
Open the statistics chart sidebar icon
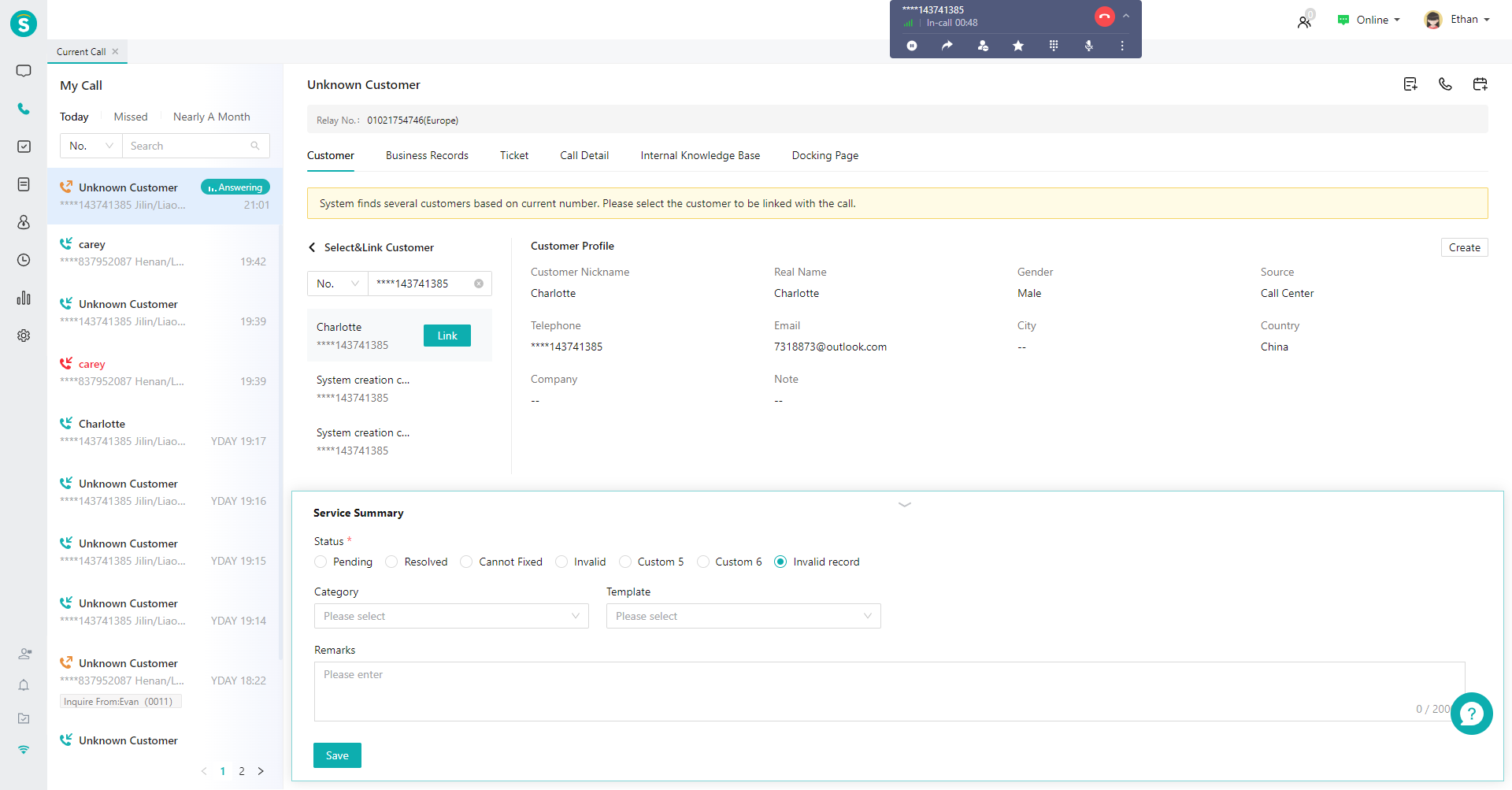[24, 298]
